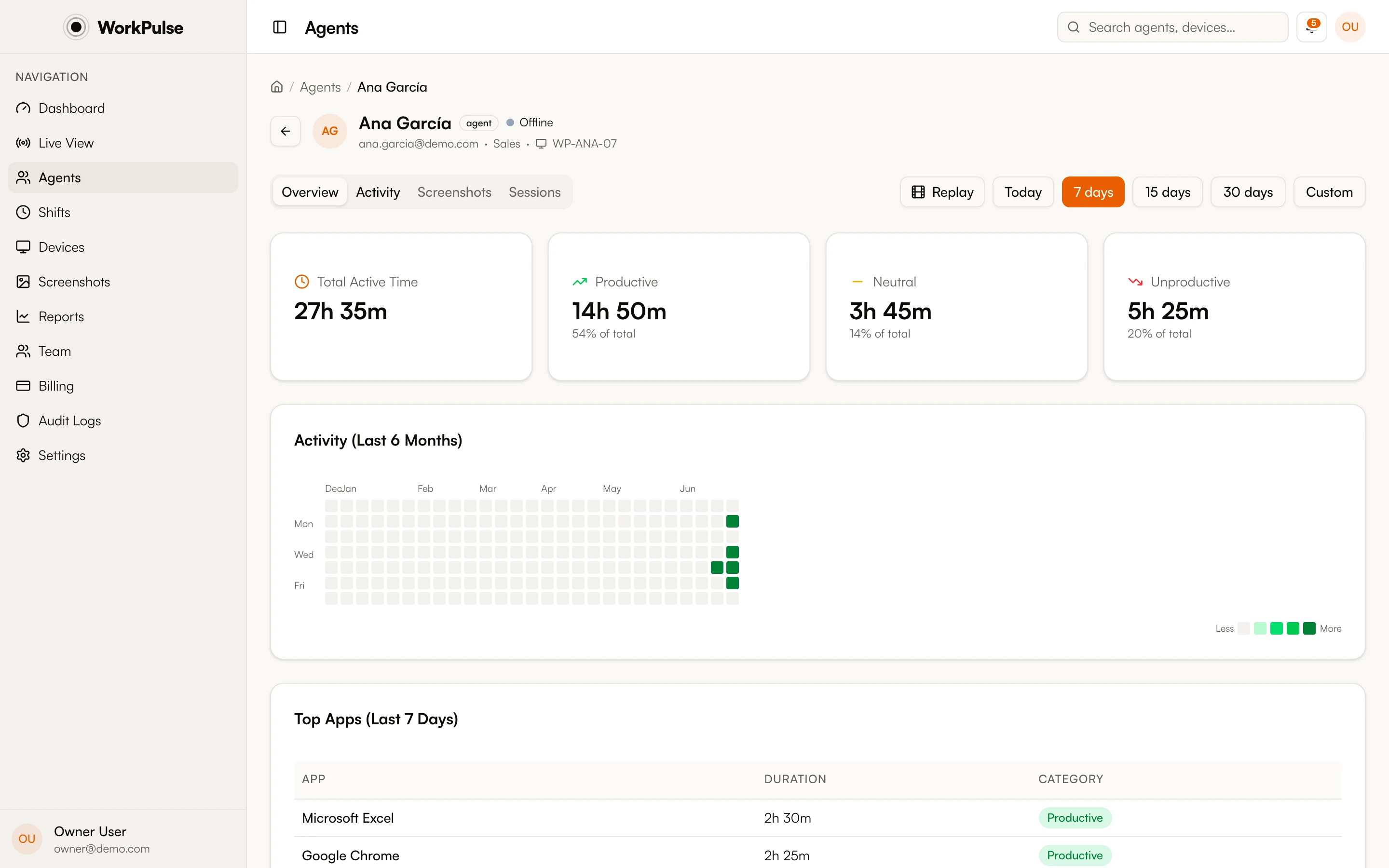Click the Replay button

pyautogui.click(x=942, y=192)
